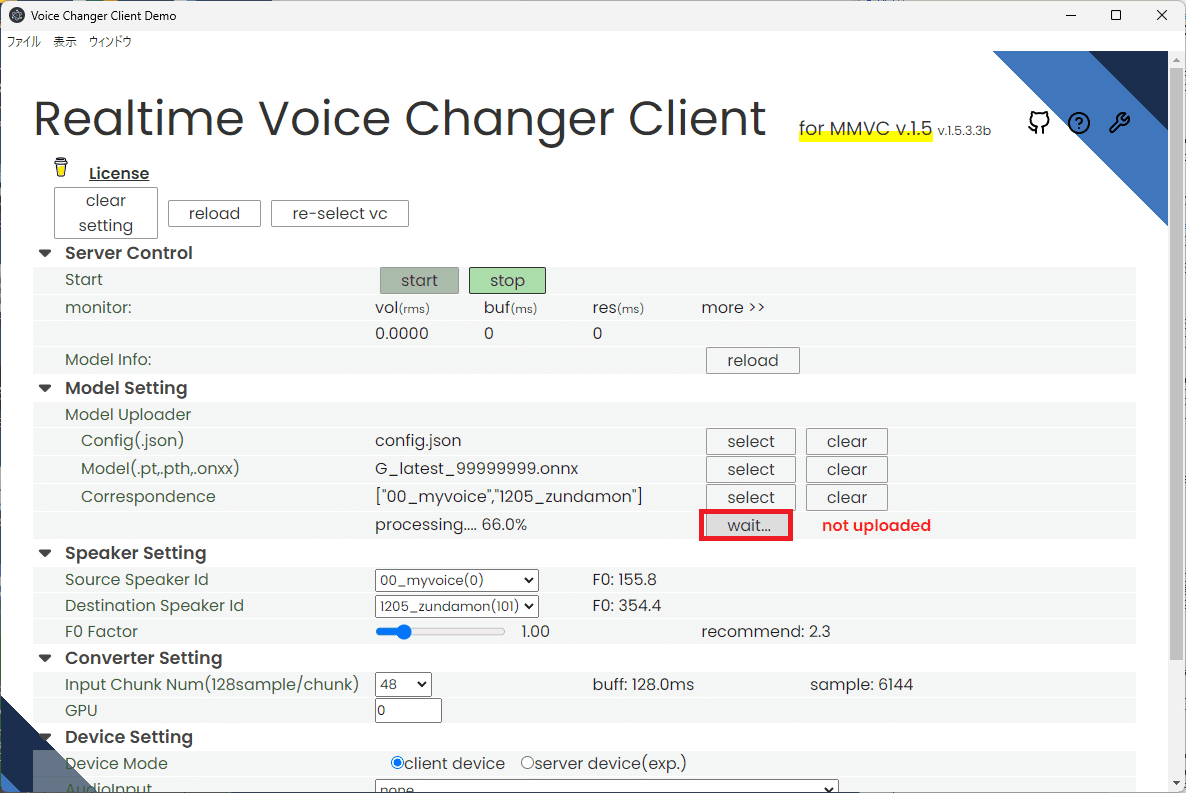
Task: Click the scrollbar up arrow
Action: (x=1176, y=59)
